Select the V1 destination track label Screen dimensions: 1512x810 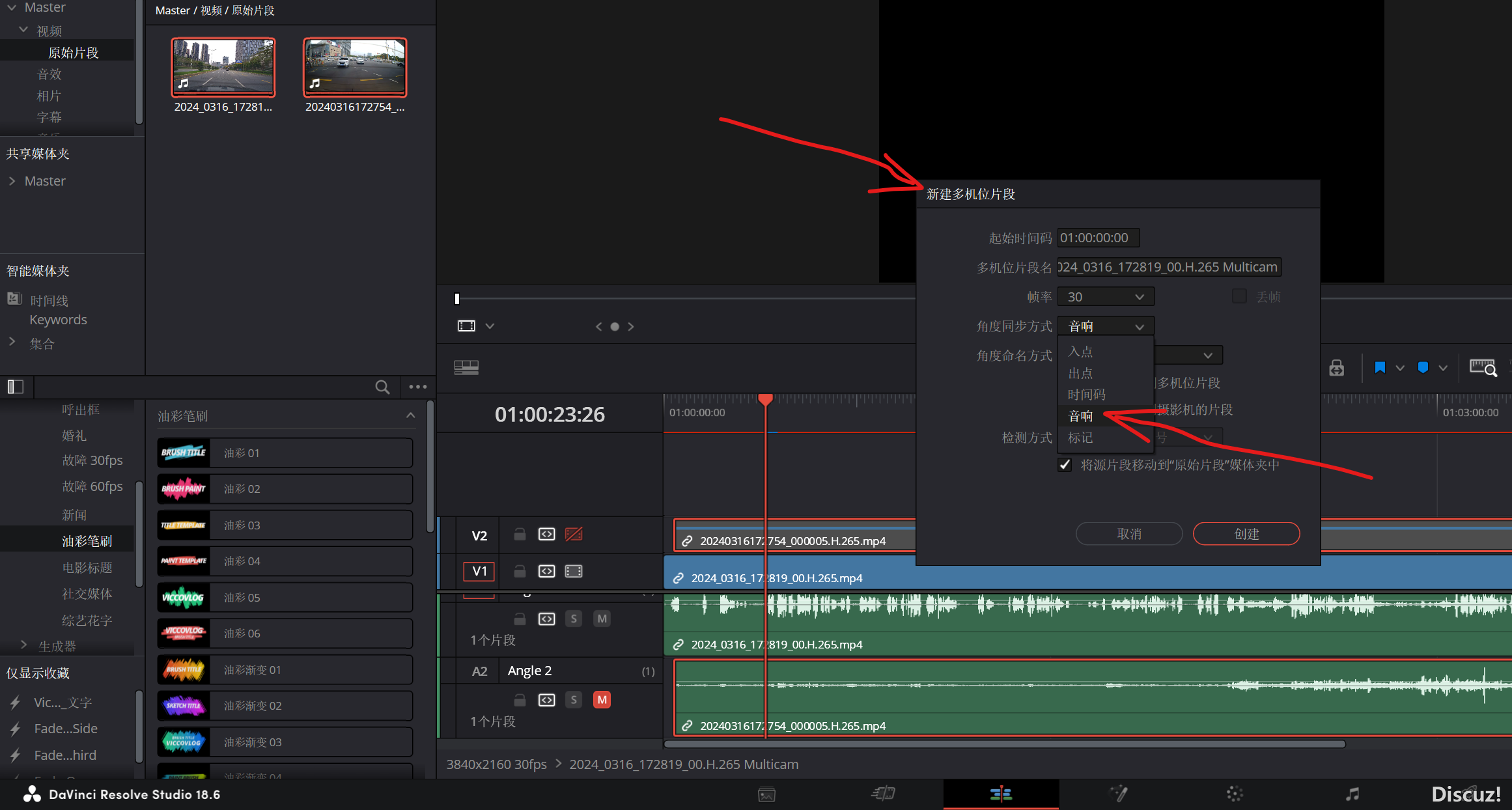click(479, 571)
